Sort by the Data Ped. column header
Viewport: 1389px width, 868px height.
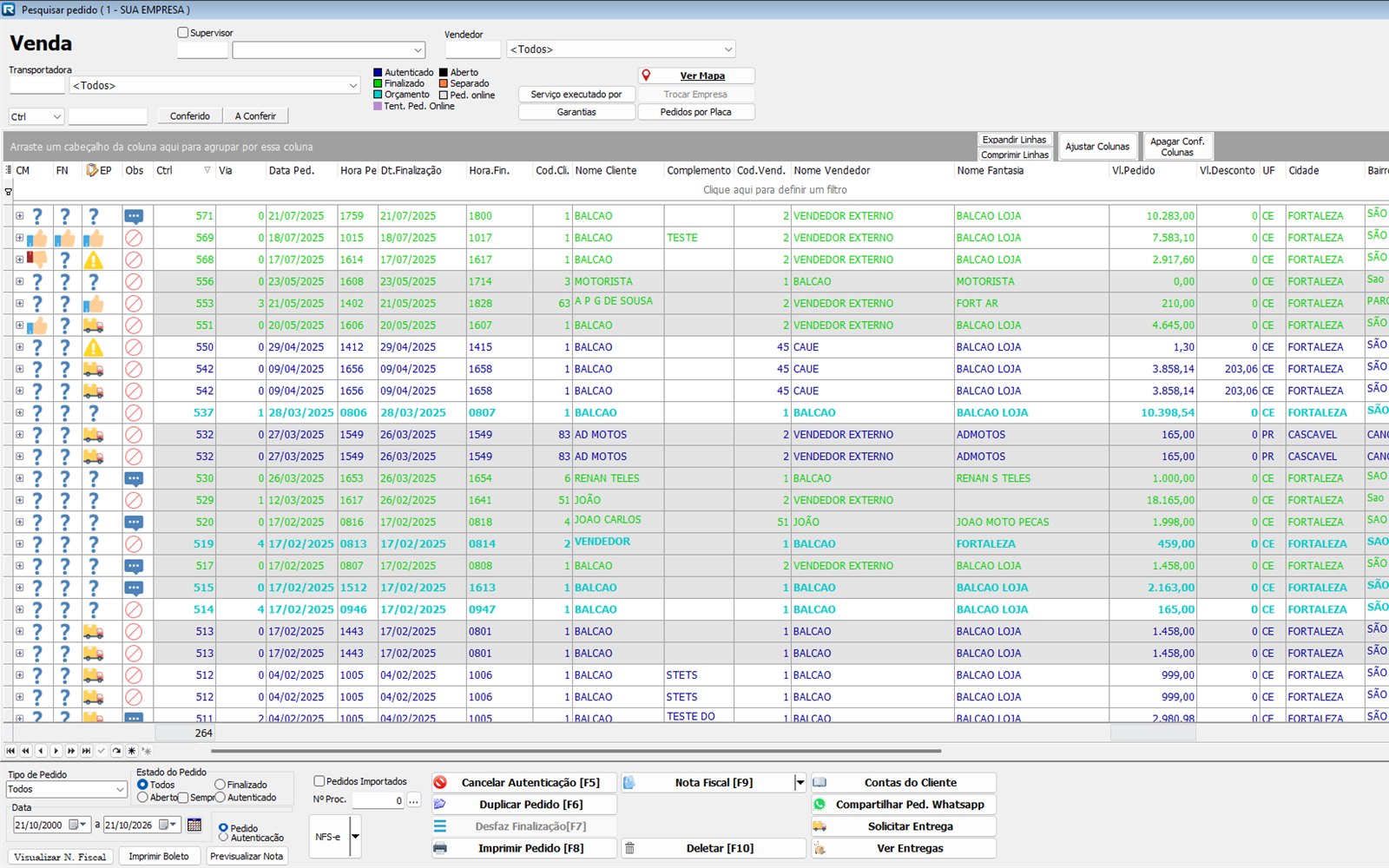[292, 170]
